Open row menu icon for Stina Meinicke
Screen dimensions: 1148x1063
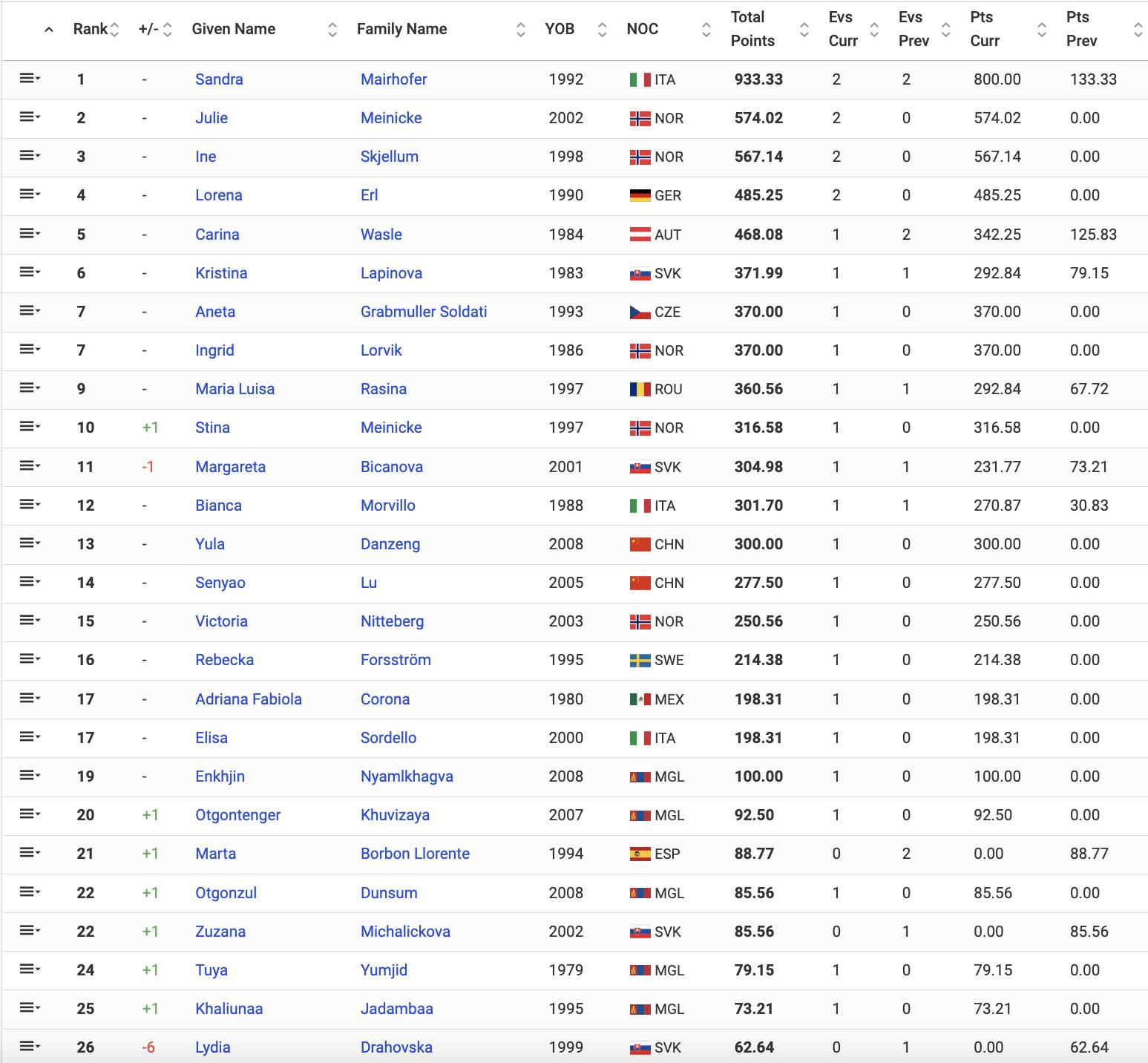(x=29, y=426)
